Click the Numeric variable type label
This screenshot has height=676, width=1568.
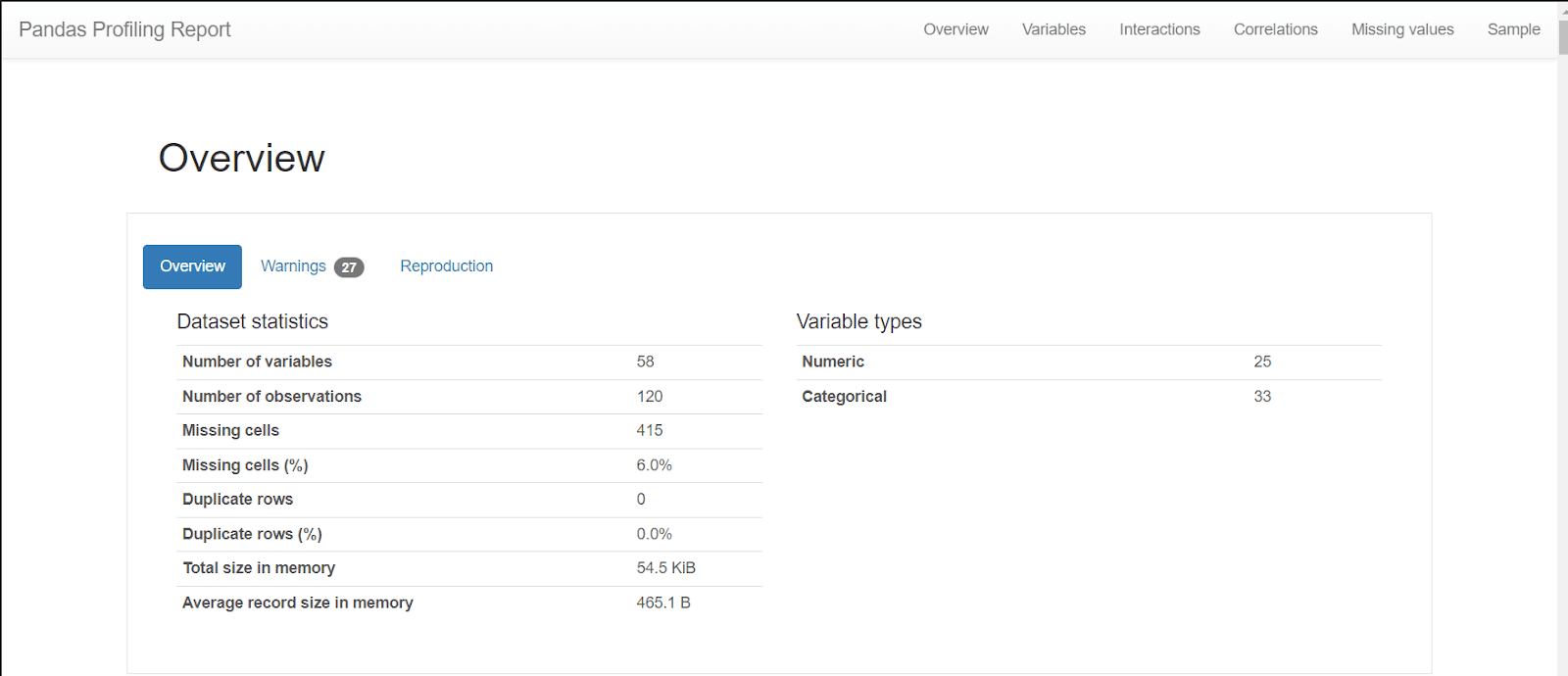pyautogui.click(x=833, y=362)
